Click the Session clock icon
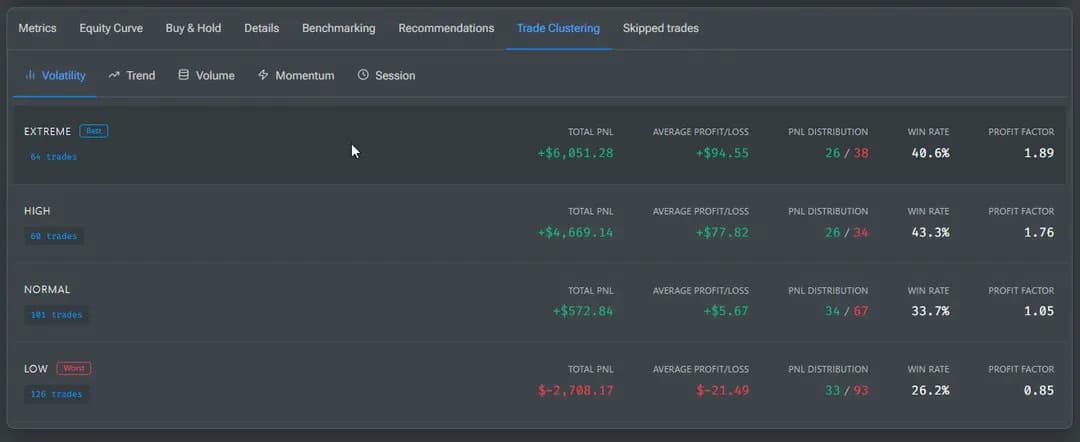The image size is (1080, 442). coord(363,75)
